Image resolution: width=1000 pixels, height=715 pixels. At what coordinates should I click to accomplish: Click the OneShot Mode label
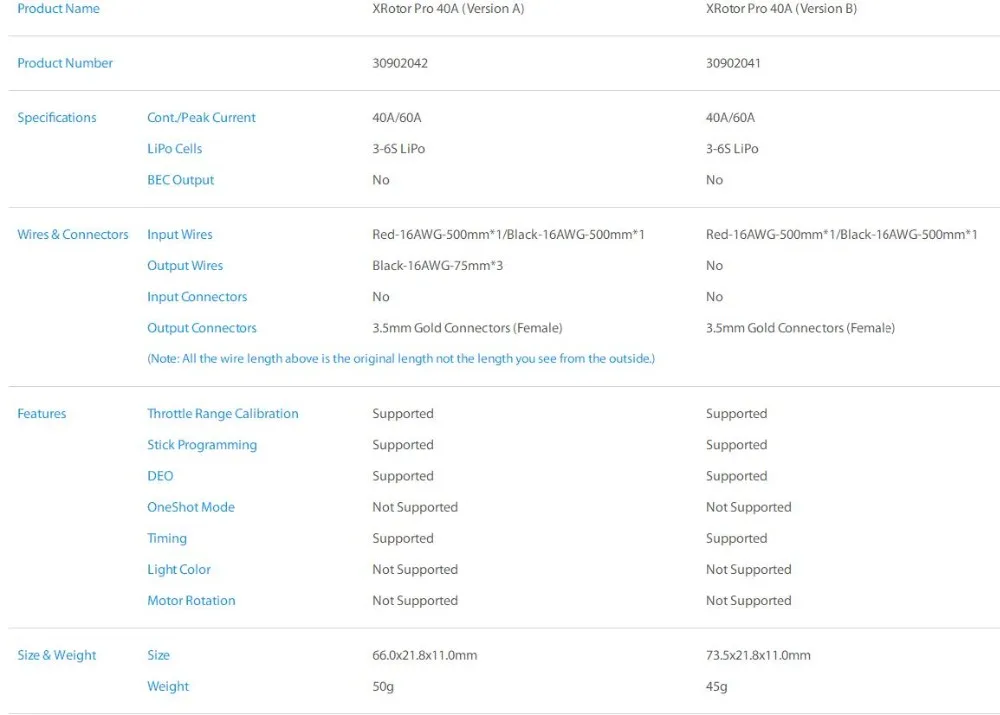191,507
